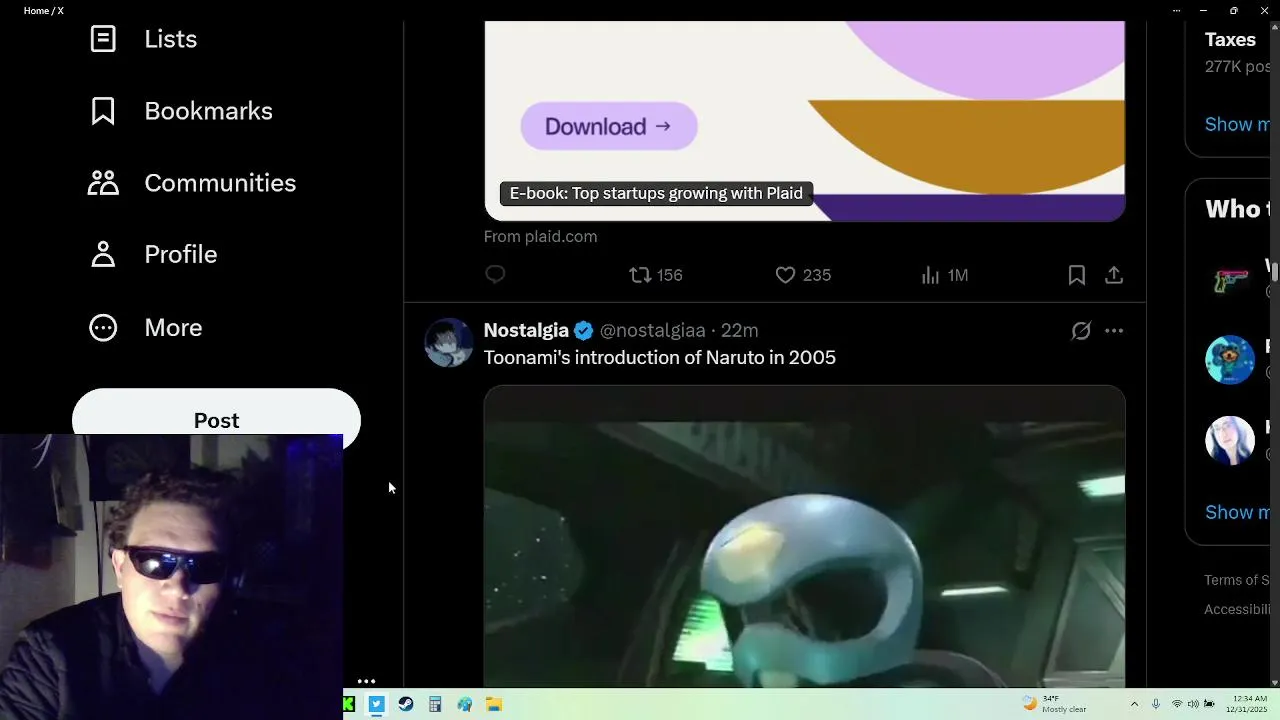Open the Accessibility footer link
The width and height of the screenshot is (1280, 720).
point(1237,609)
